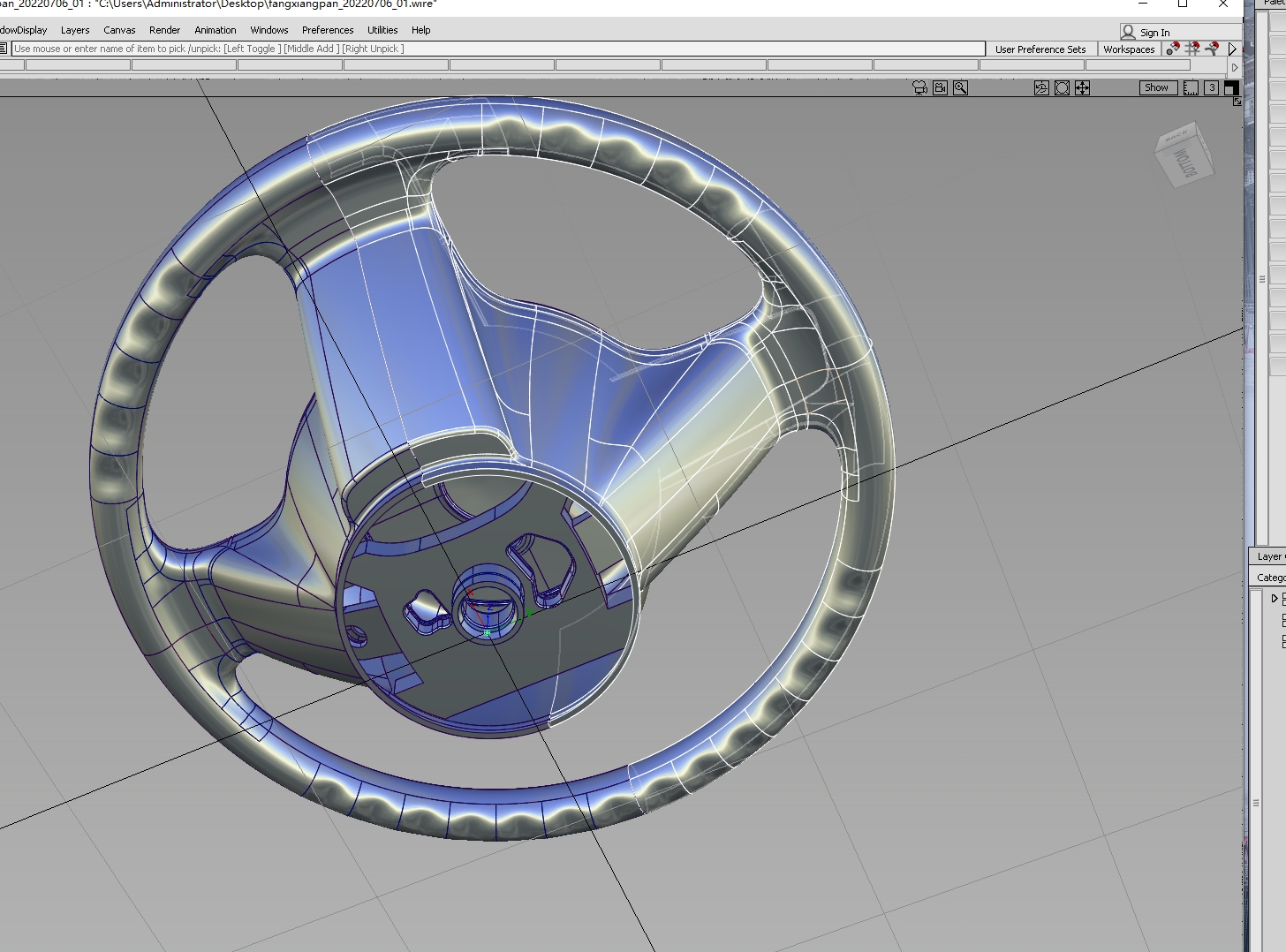Switch to the Layer tab
The width and height of the screenshot is (1286, 952).
coord(1269,555)
